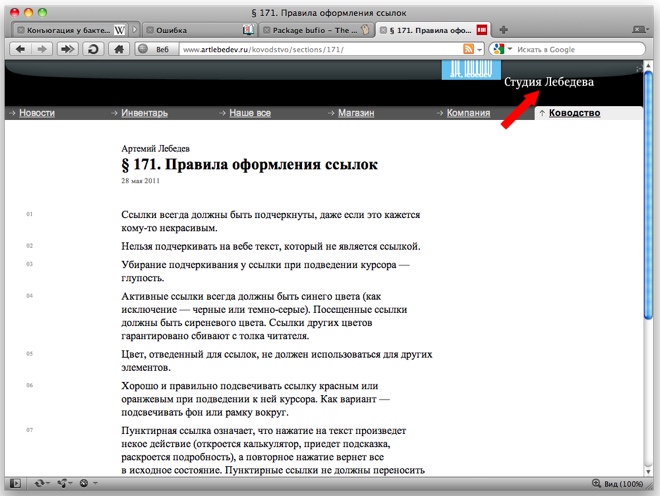Close the 'Конъюгация у бакте...' tab
Screen dimensions: 660x496
[20, 30]
